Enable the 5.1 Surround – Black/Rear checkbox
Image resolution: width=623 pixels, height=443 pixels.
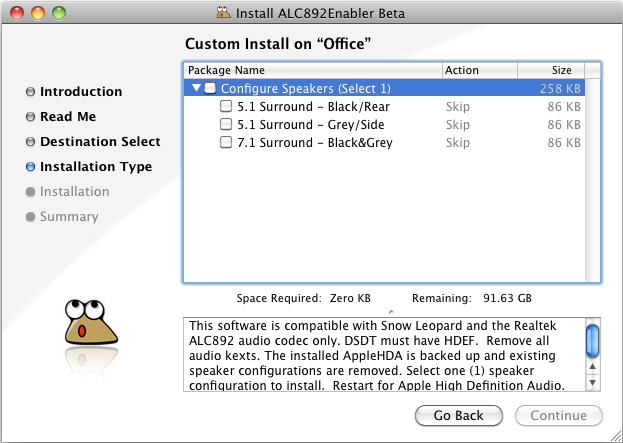225,107
